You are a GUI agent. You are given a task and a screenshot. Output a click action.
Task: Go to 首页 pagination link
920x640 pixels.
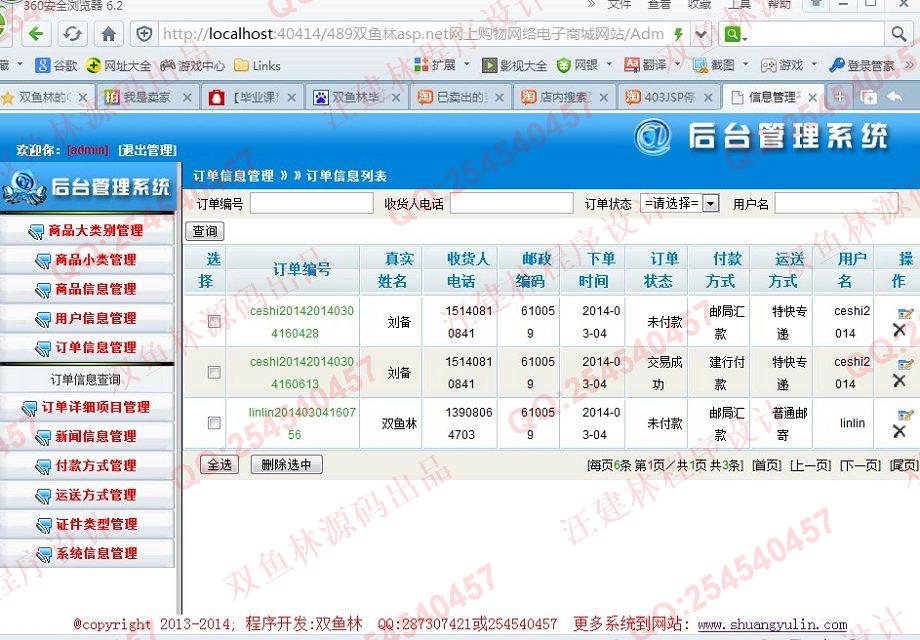[x=767, y=465]
